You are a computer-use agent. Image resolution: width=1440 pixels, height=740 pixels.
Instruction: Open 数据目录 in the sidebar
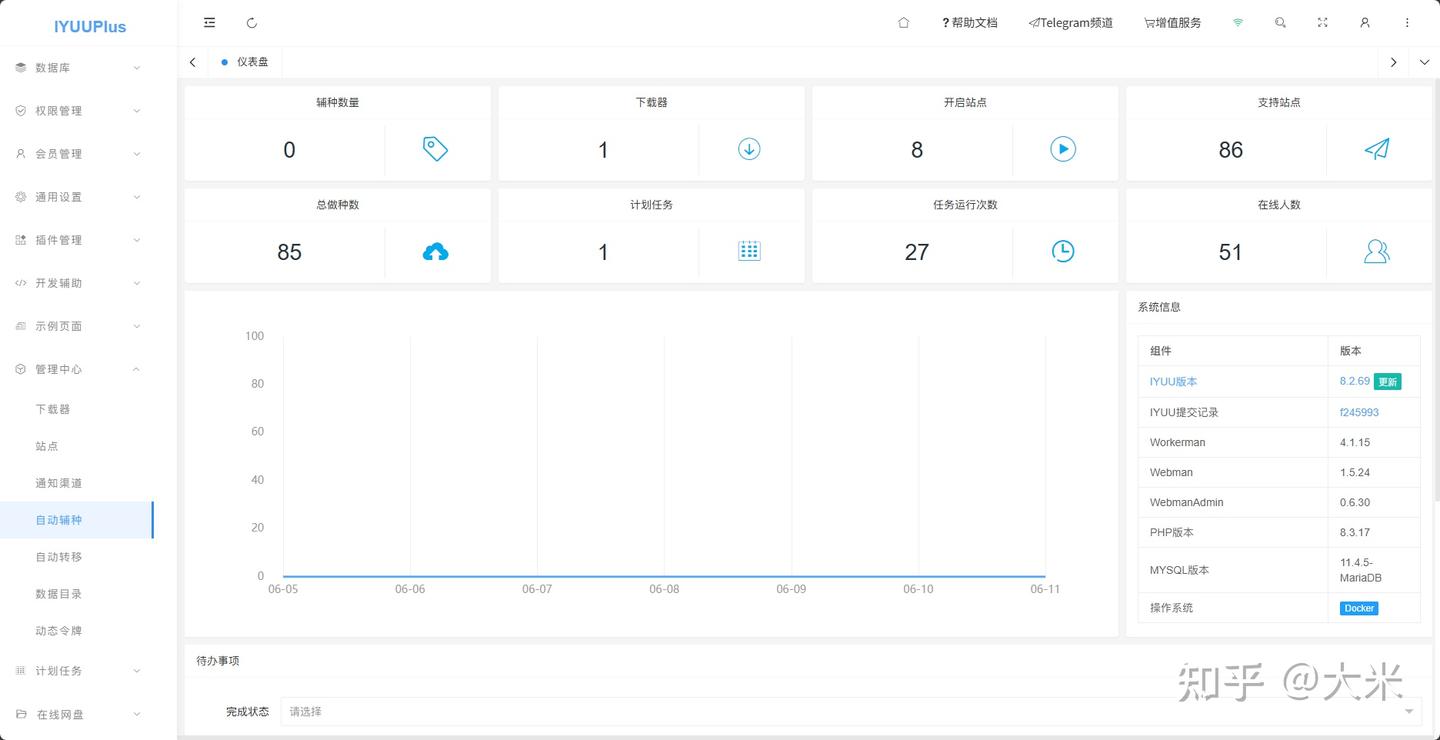pos(77,594)
